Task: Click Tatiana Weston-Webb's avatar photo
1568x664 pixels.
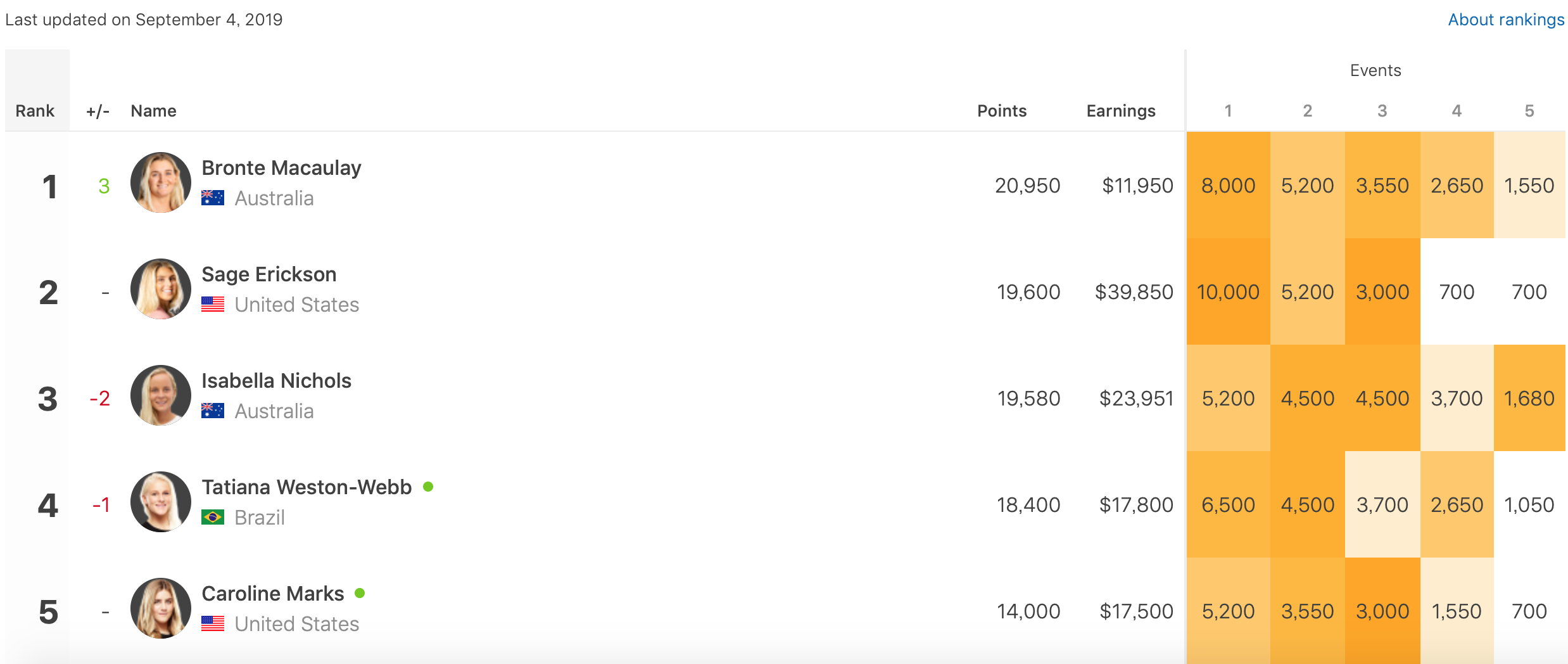Action: pyautogui.click(x=161, y=502)
